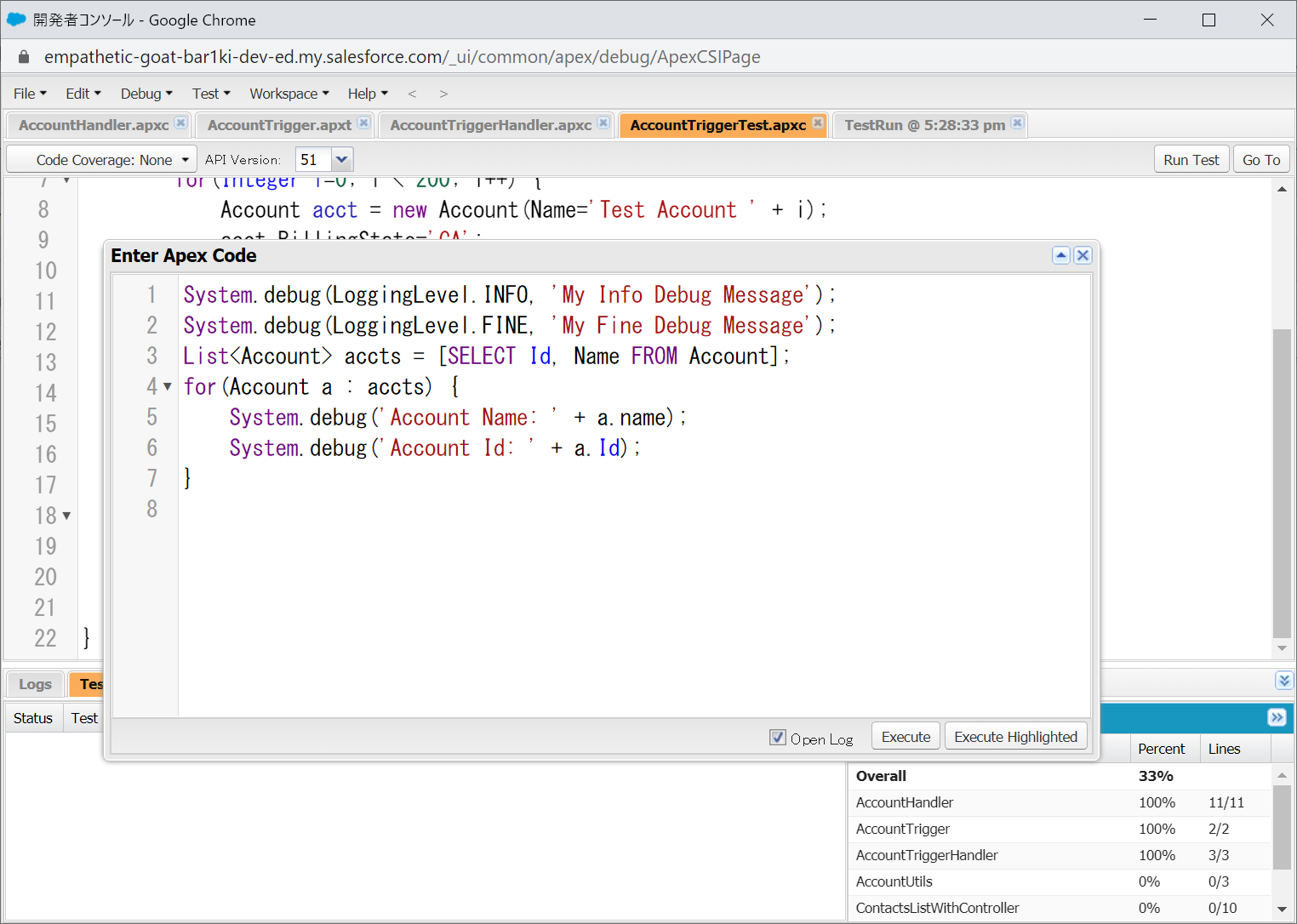Close the AccountHandler.apxc tab
The width and height of the screenshot is (1297, 924).
[x=180, y=123]
